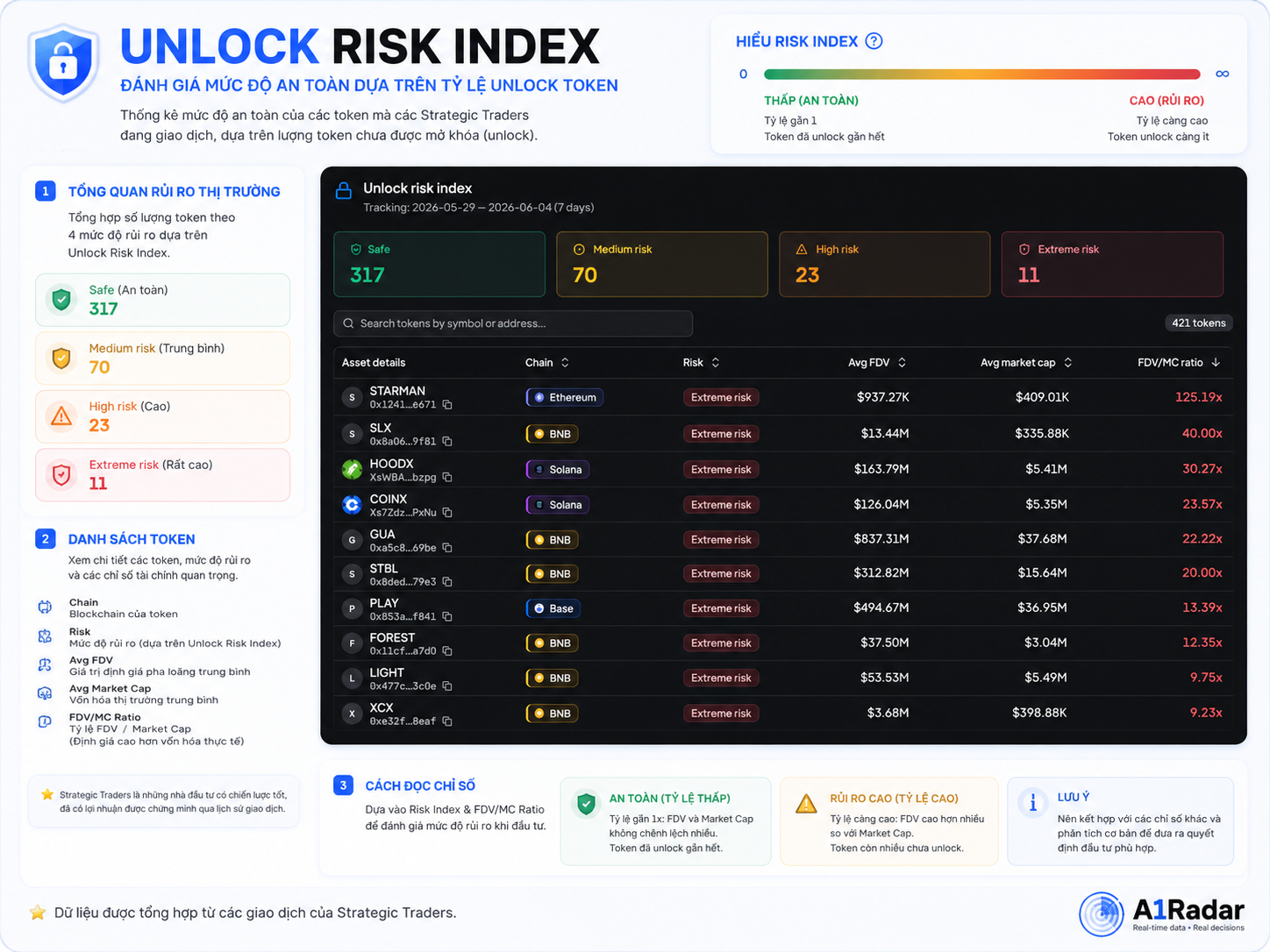Filter by the Medium risk 70 card in dashboard
Screen dimensions: 1270x952
pos(662,264)
